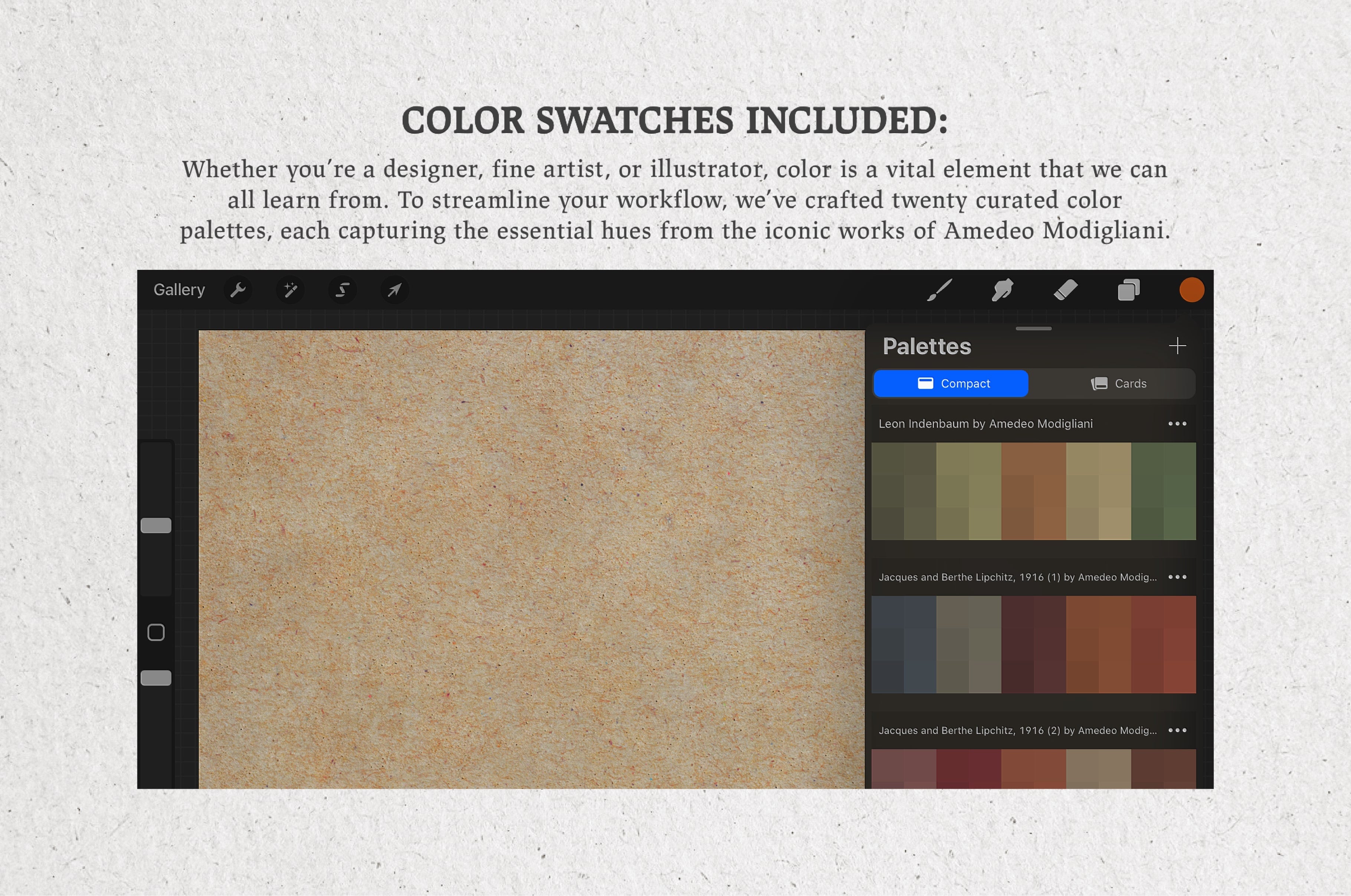
Task: Select the Paint brush tool
Action: (940, 290)
